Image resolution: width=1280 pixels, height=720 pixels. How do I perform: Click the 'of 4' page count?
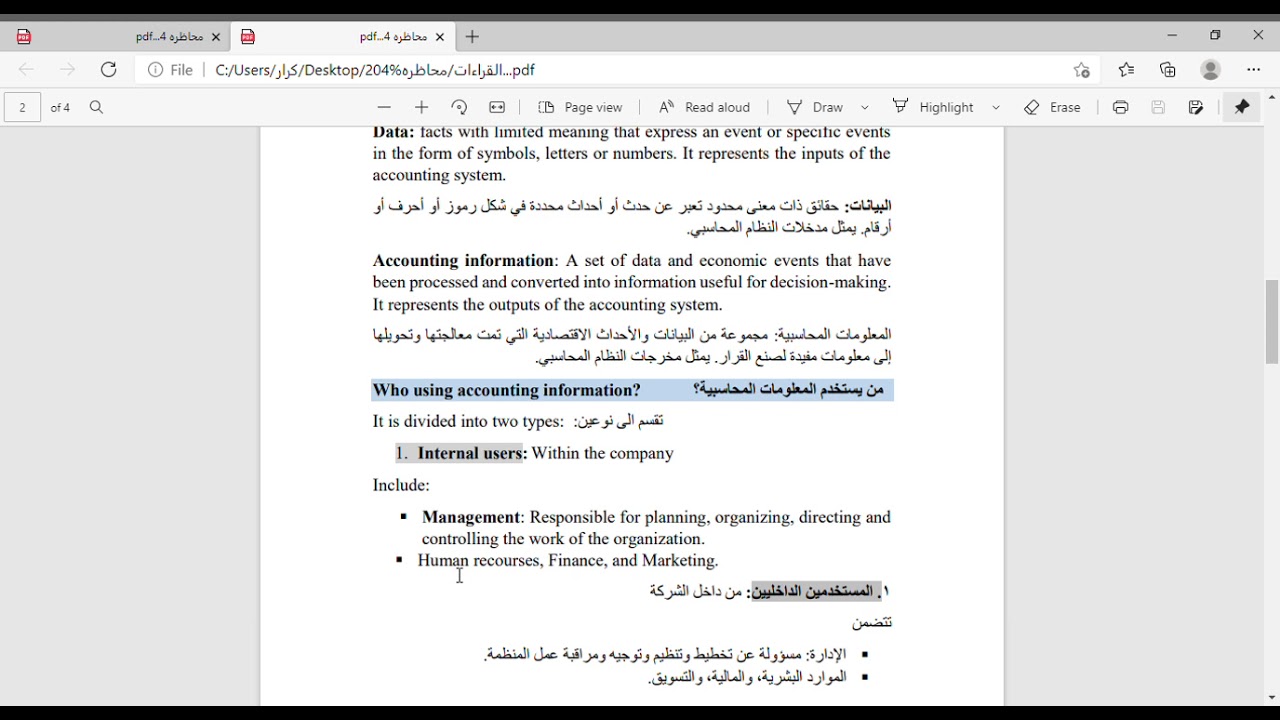tap(60, 107)
